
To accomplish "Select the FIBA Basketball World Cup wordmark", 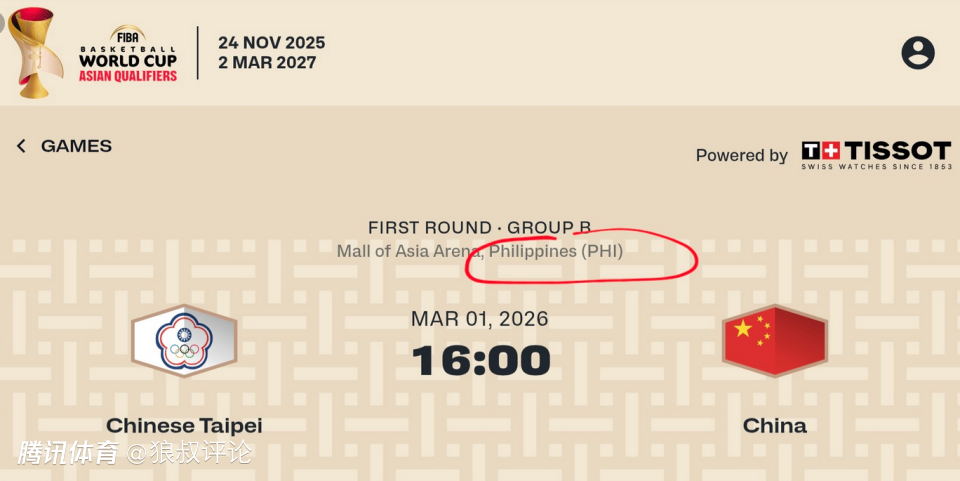I will click(x=128, y=55).
